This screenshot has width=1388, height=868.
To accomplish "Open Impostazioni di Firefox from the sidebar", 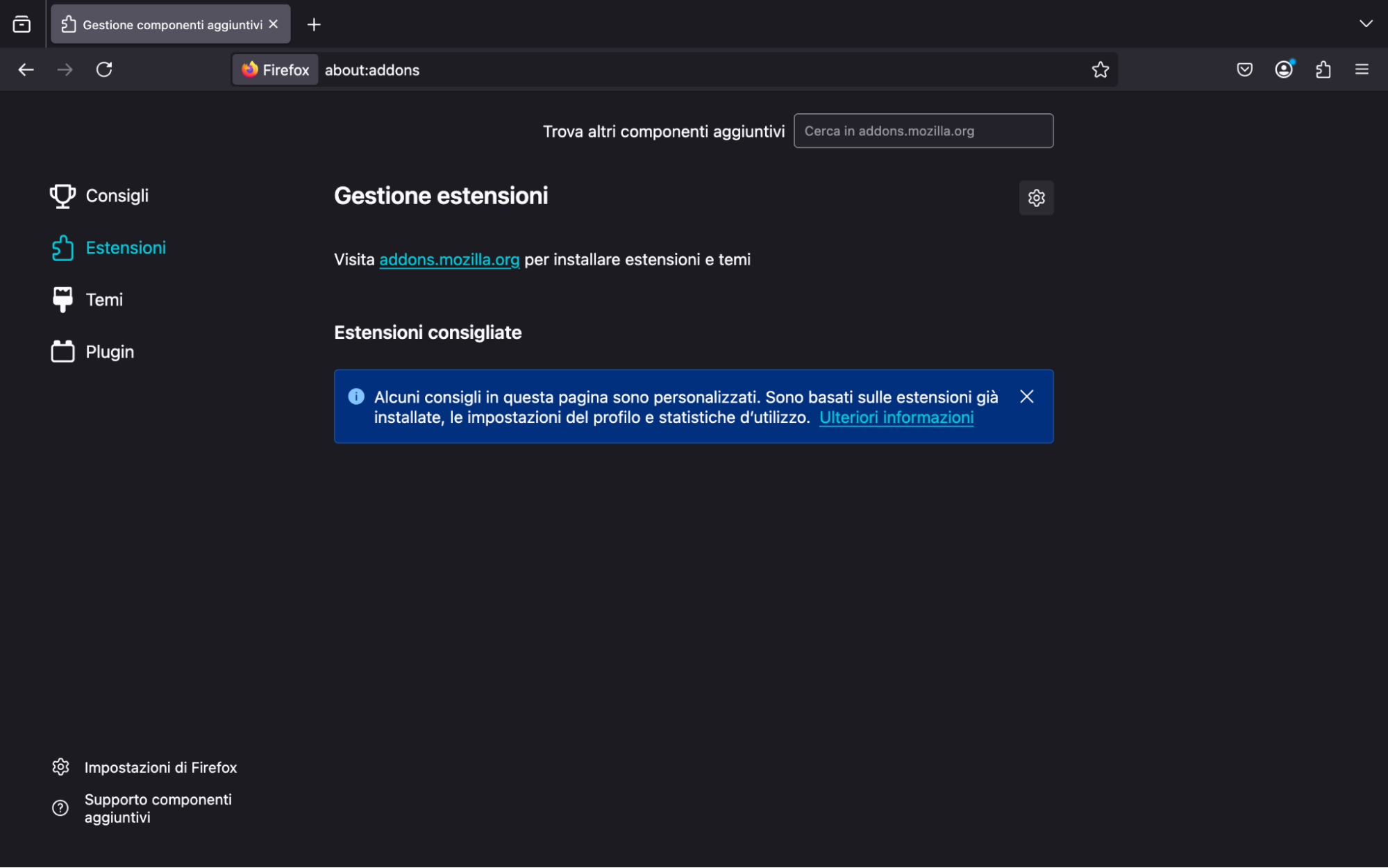I will point(160,767).
